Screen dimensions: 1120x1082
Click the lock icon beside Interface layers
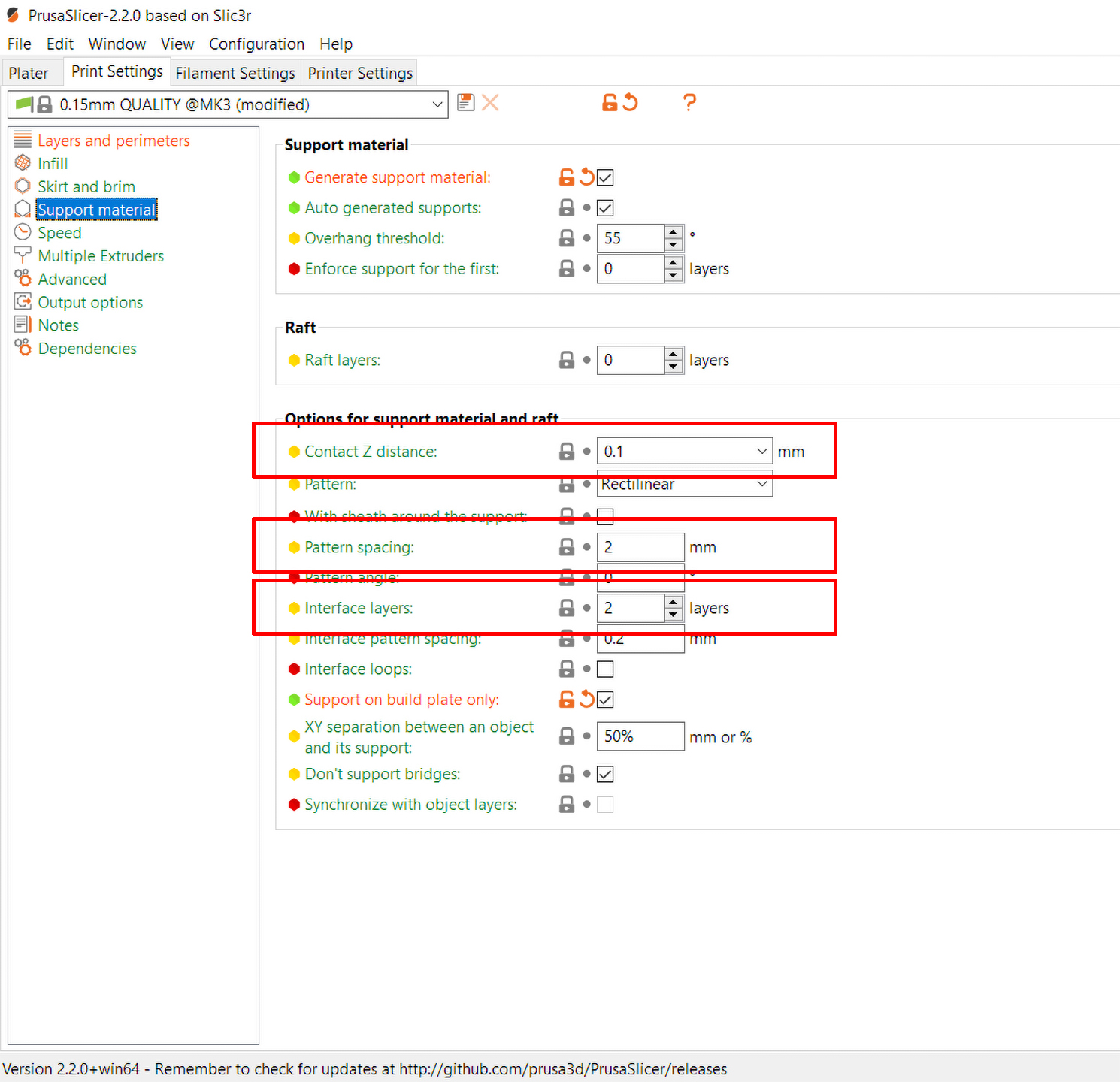[567, 608]
